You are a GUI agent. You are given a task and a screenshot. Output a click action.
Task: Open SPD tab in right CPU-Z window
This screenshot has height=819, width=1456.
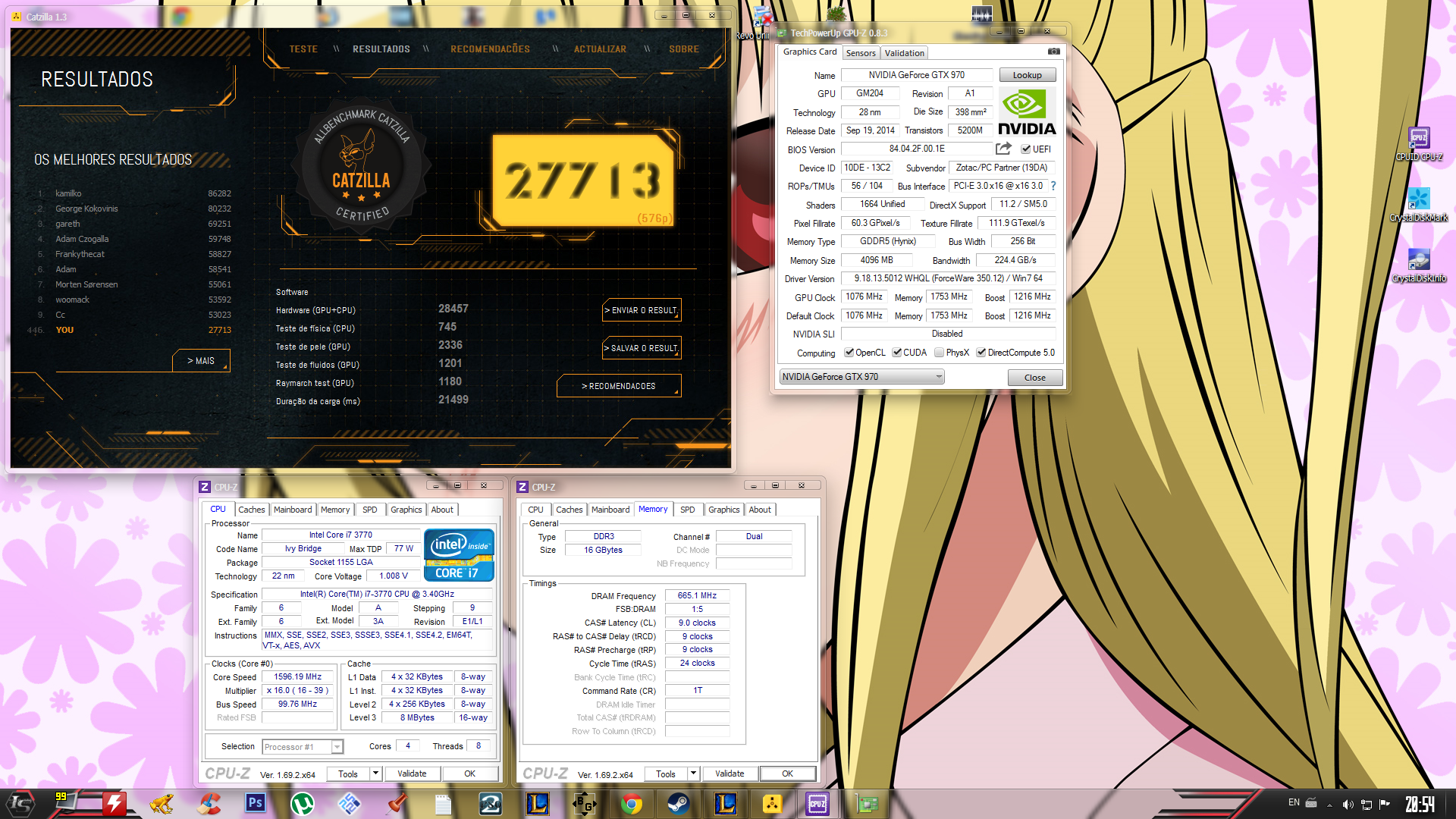pos(687,510)
